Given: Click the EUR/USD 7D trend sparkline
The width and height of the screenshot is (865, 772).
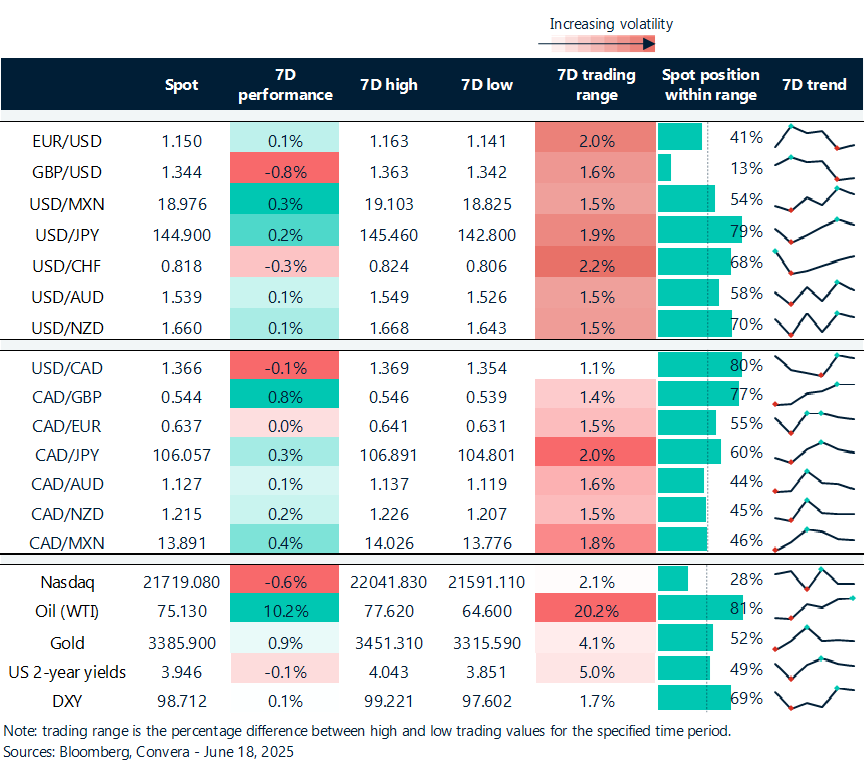Looking at the screenshot, I should [814, 138].
